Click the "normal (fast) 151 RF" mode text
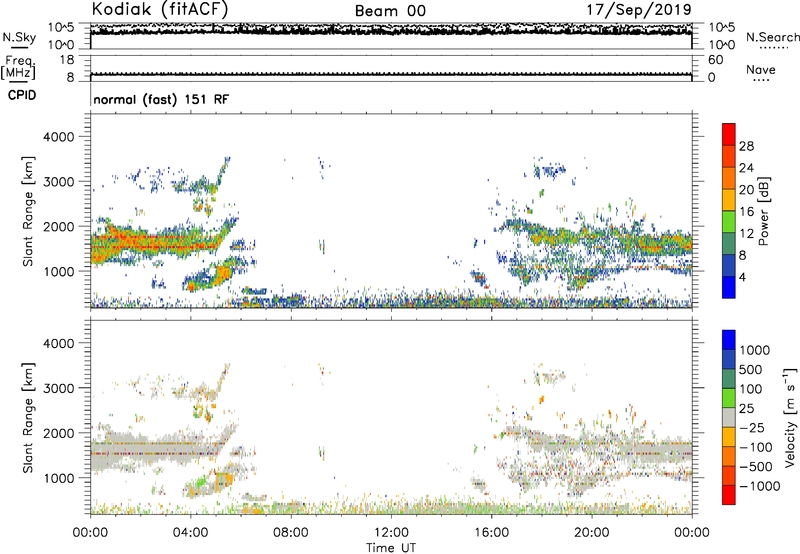800x554 pixels. point(161,99)
